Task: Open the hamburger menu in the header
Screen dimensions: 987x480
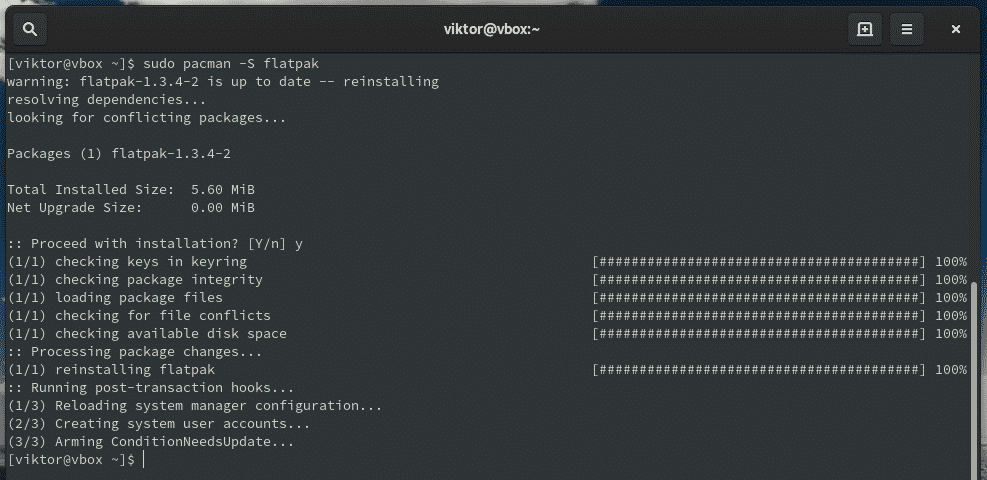Action: click(x=906, y=29)
